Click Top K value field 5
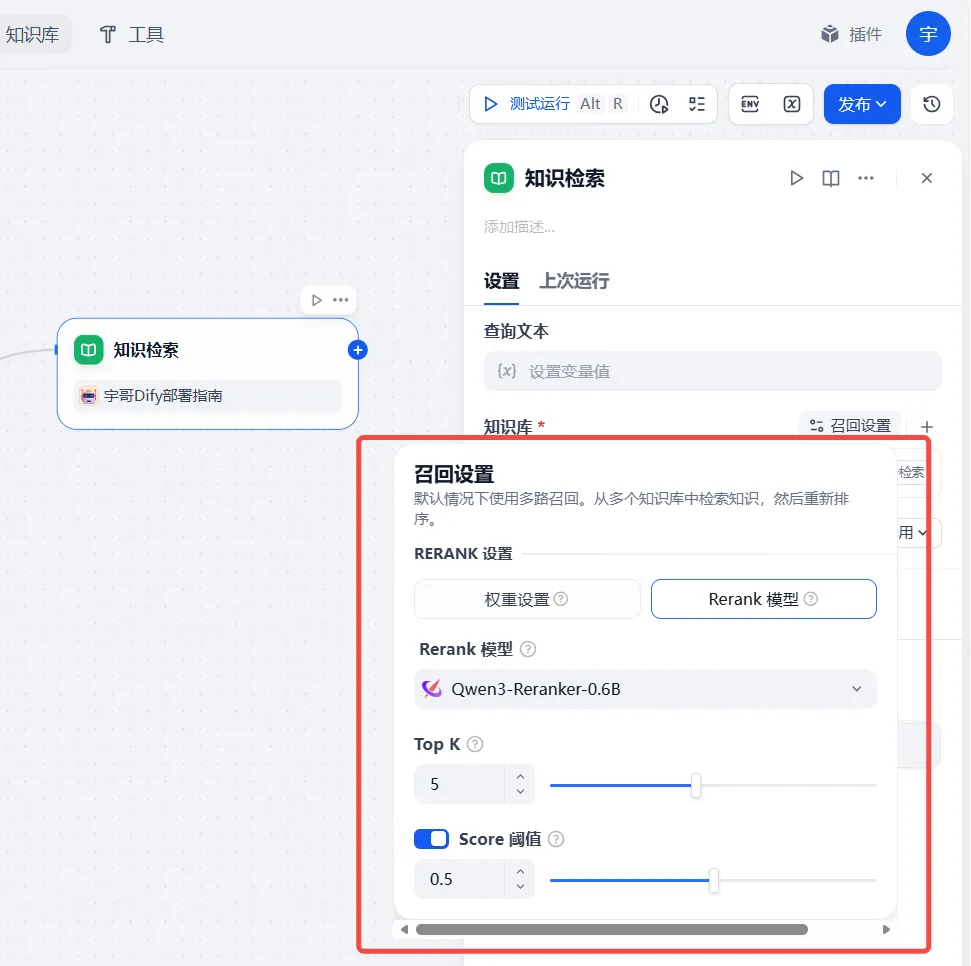The image size is (971, 966). [x=459, y=784]
